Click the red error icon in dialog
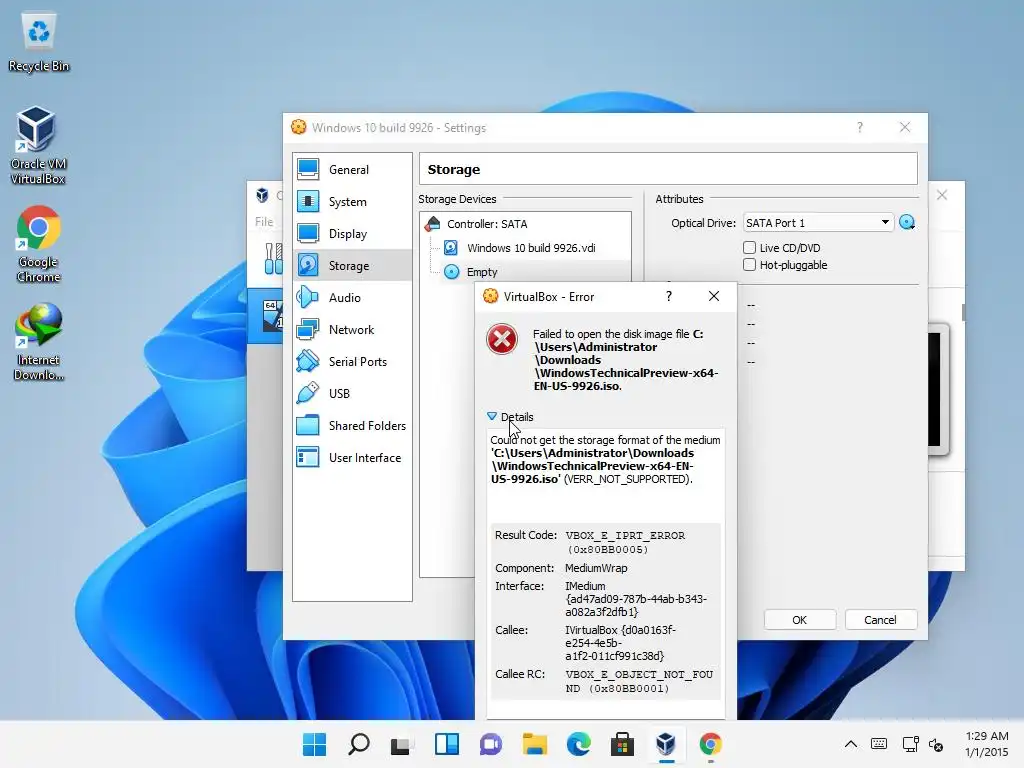The width and height of the screenshot is (1024, 768). (x=502, y=340)
